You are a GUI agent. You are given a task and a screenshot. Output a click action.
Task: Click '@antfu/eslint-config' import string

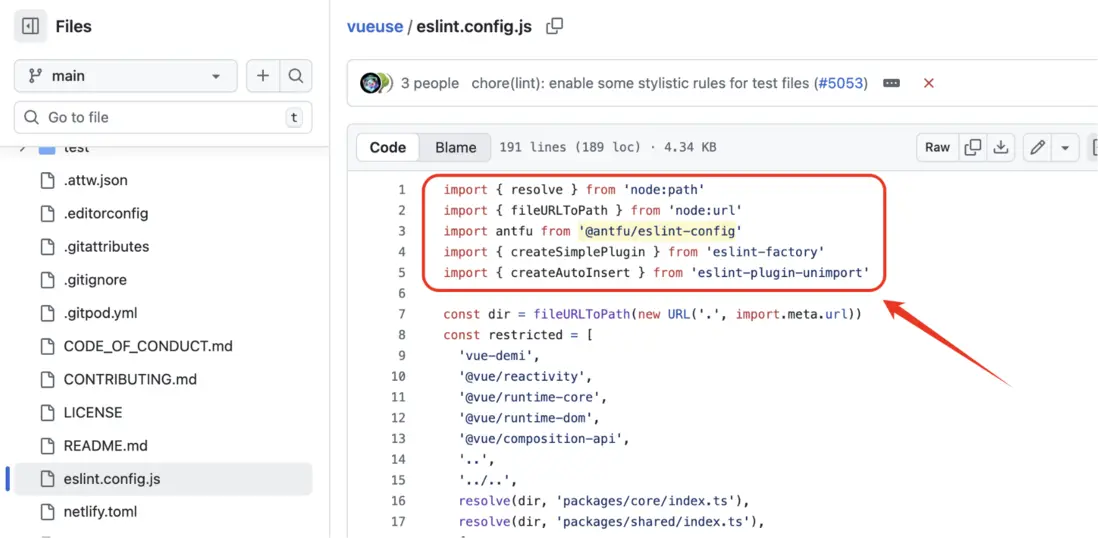tap(659, 231)
